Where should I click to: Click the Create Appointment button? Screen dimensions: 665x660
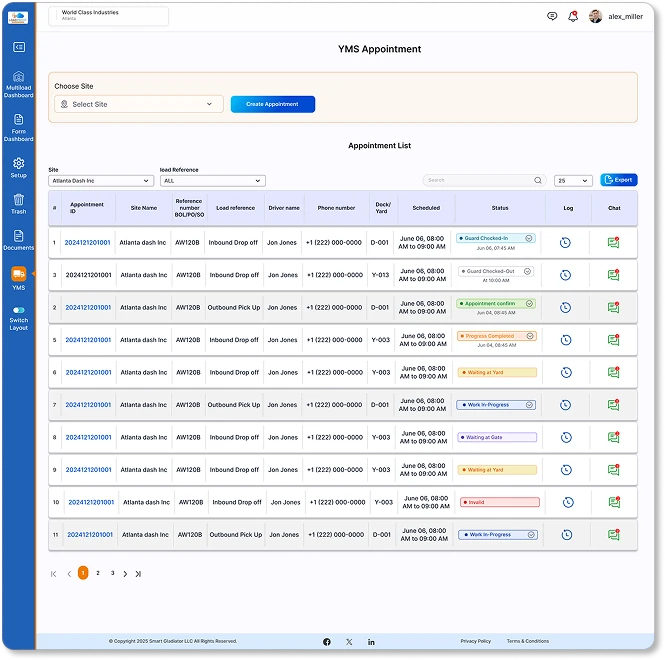point(272,104)
